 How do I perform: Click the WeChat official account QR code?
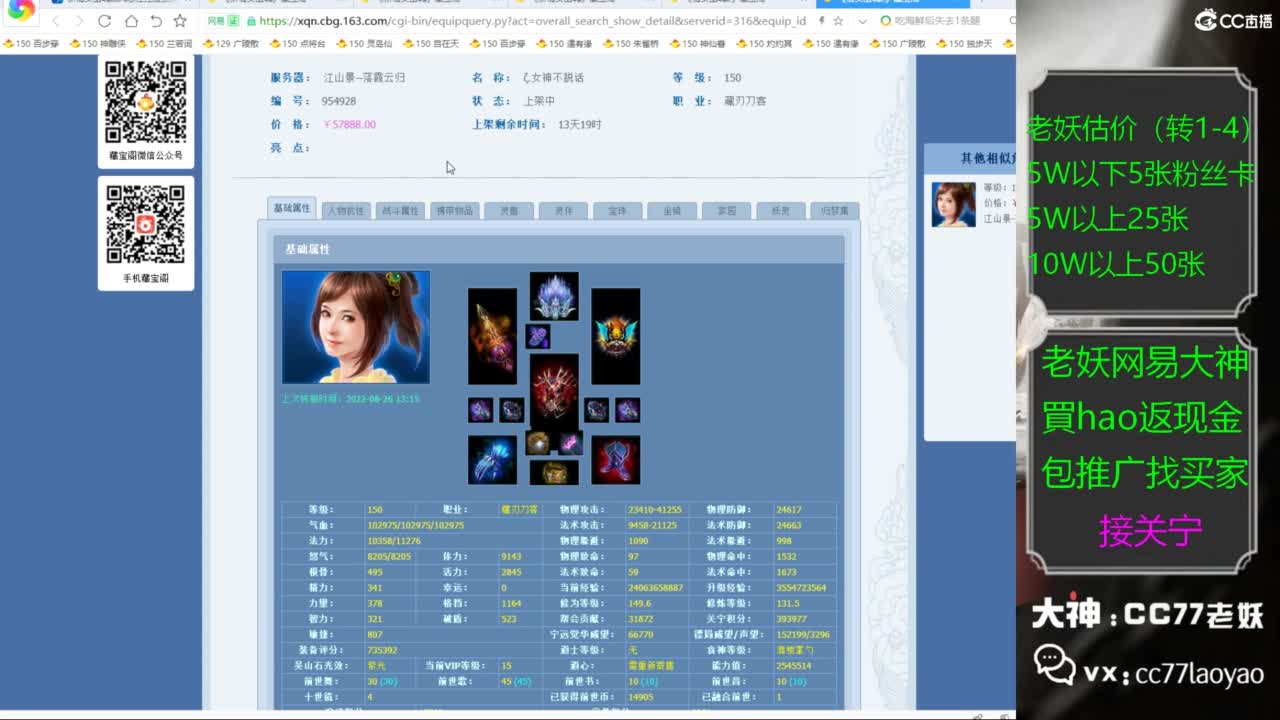(x=146, y=102)
